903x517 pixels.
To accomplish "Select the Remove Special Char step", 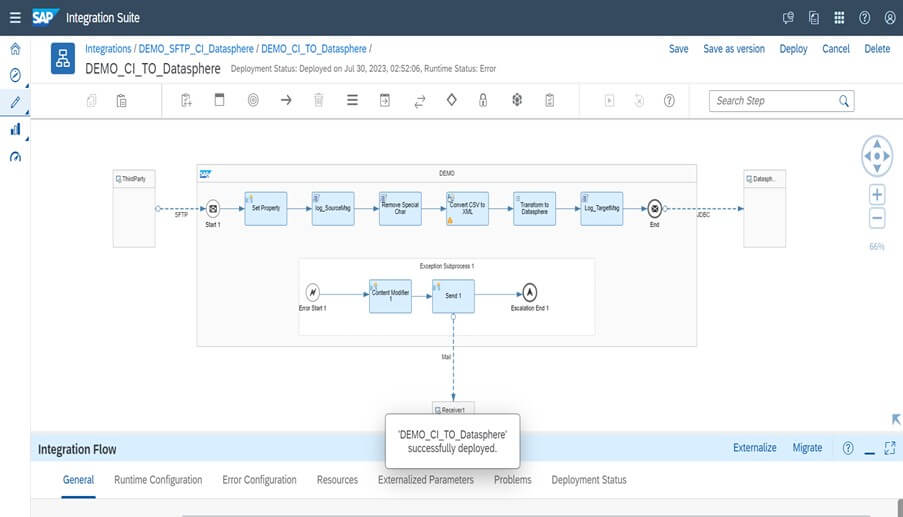I will pos(400,208).
